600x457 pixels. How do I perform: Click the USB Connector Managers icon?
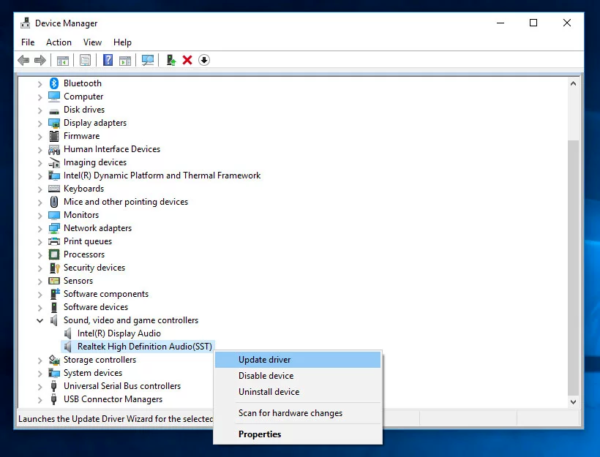[x=54, y=399]
